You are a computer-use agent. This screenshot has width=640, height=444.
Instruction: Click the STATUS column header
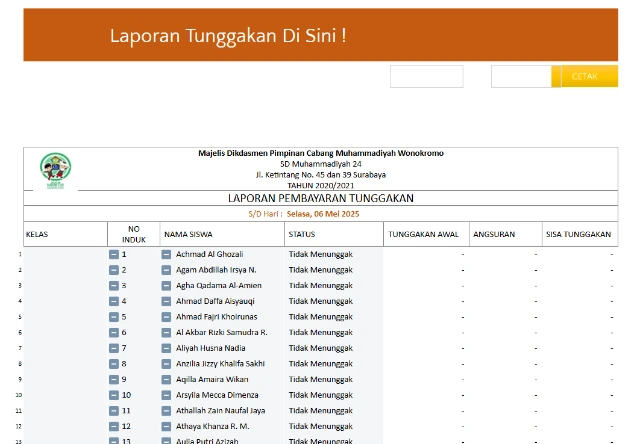pyautogui.click(x=334, y=234)
